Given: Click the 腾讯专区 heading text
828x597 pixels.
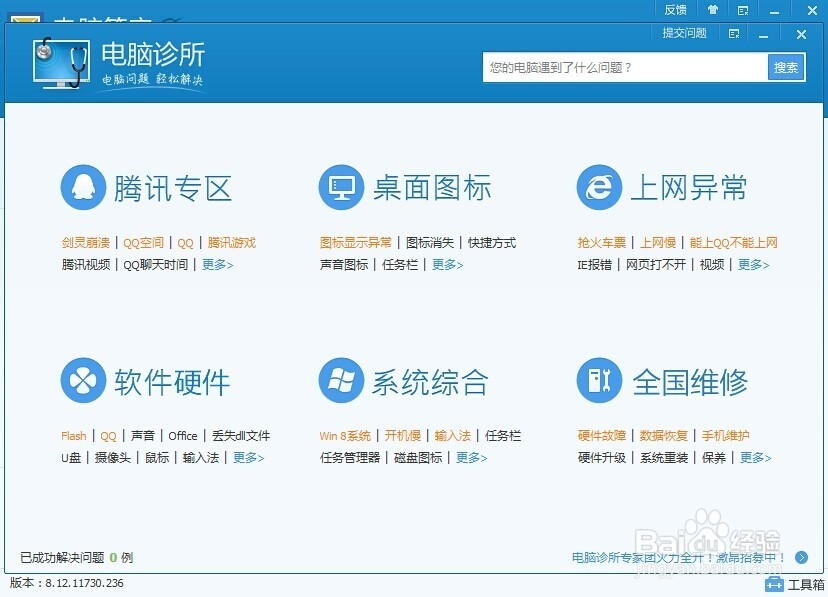Looking at the screenshot, I should 173,188.
